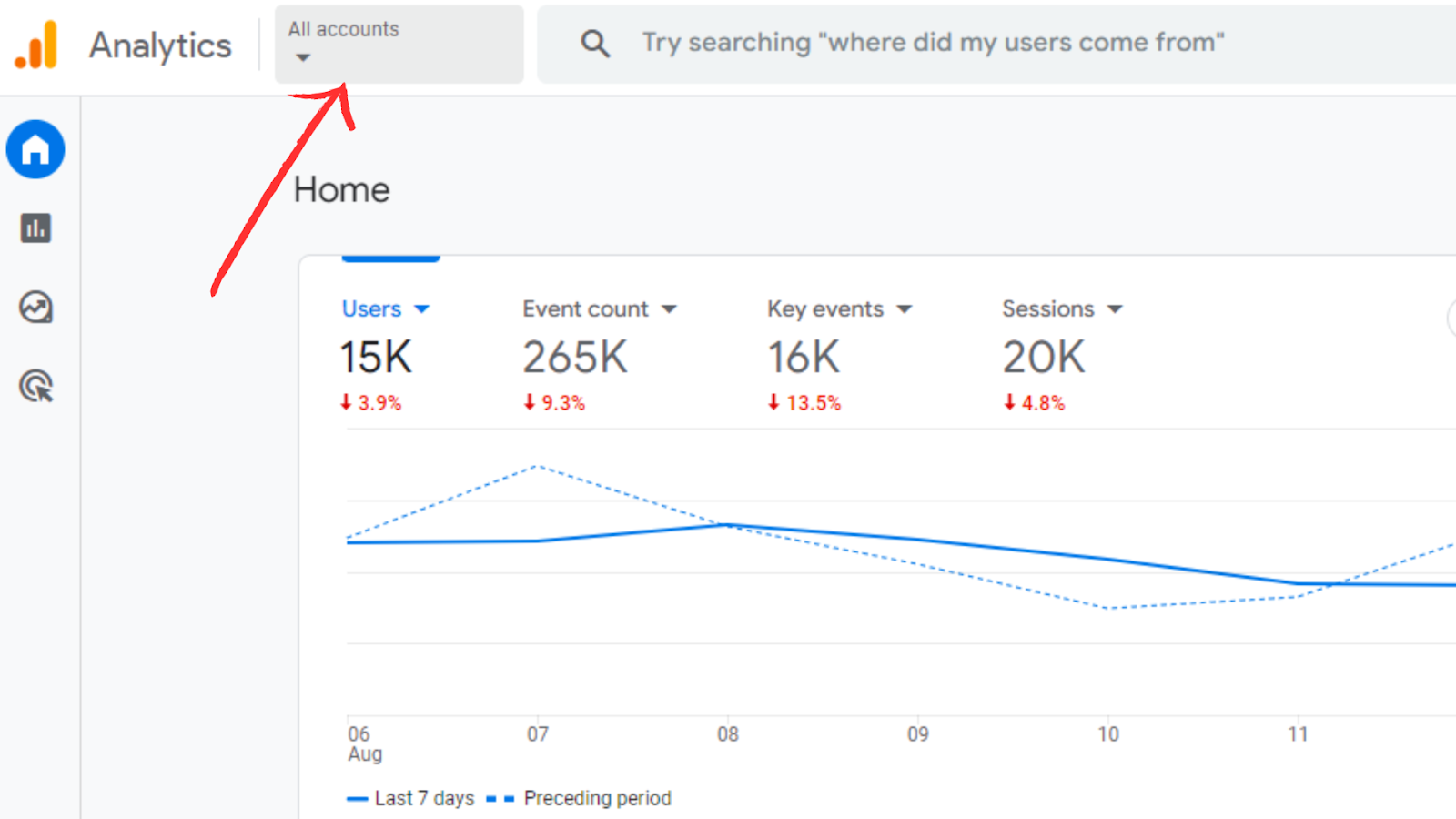Image resolution: width=1456 pixels, height=819 pixels.
Task: Select the Sessions 20K value
Action: (1044, 357)
